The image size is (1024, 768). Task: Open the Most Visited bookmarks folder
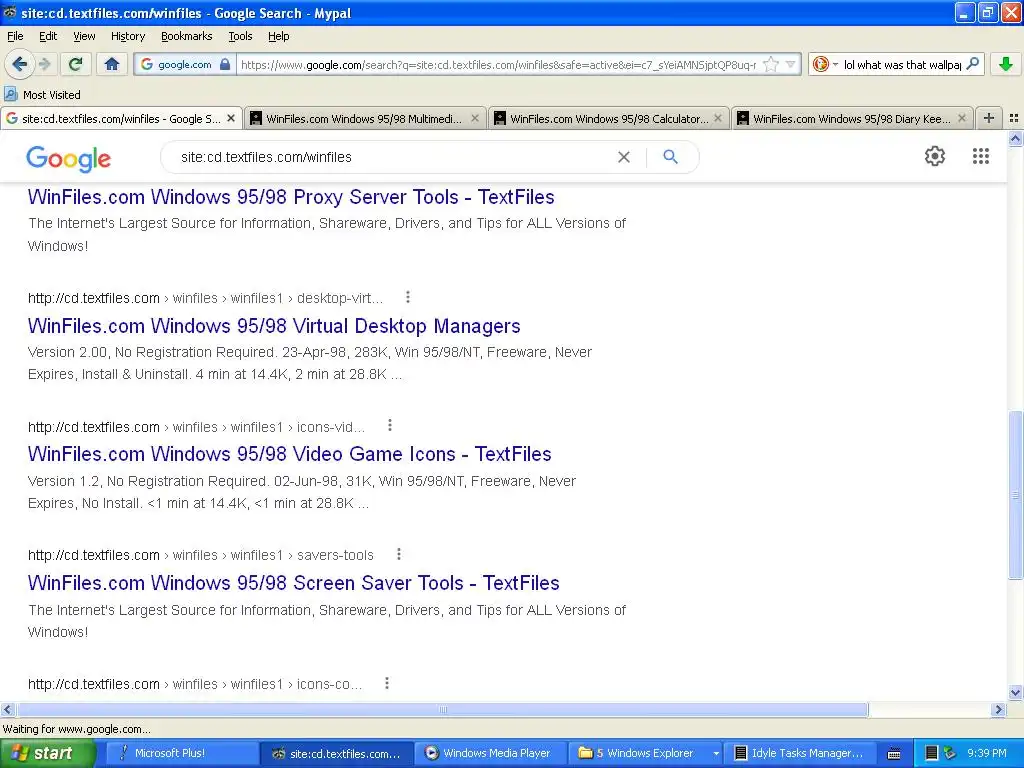(42, 95)
